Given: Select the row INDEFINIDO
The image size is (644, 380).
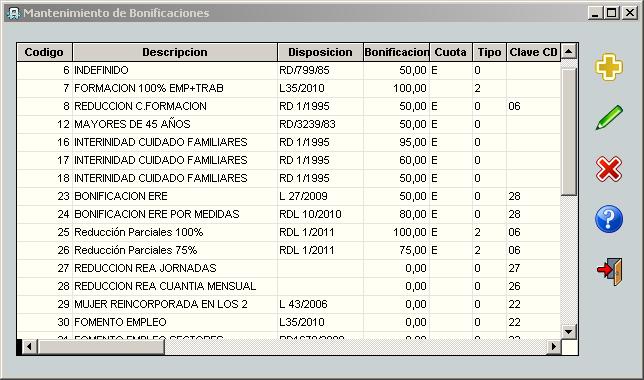Looking at the screenshot, I should (289, 70).
